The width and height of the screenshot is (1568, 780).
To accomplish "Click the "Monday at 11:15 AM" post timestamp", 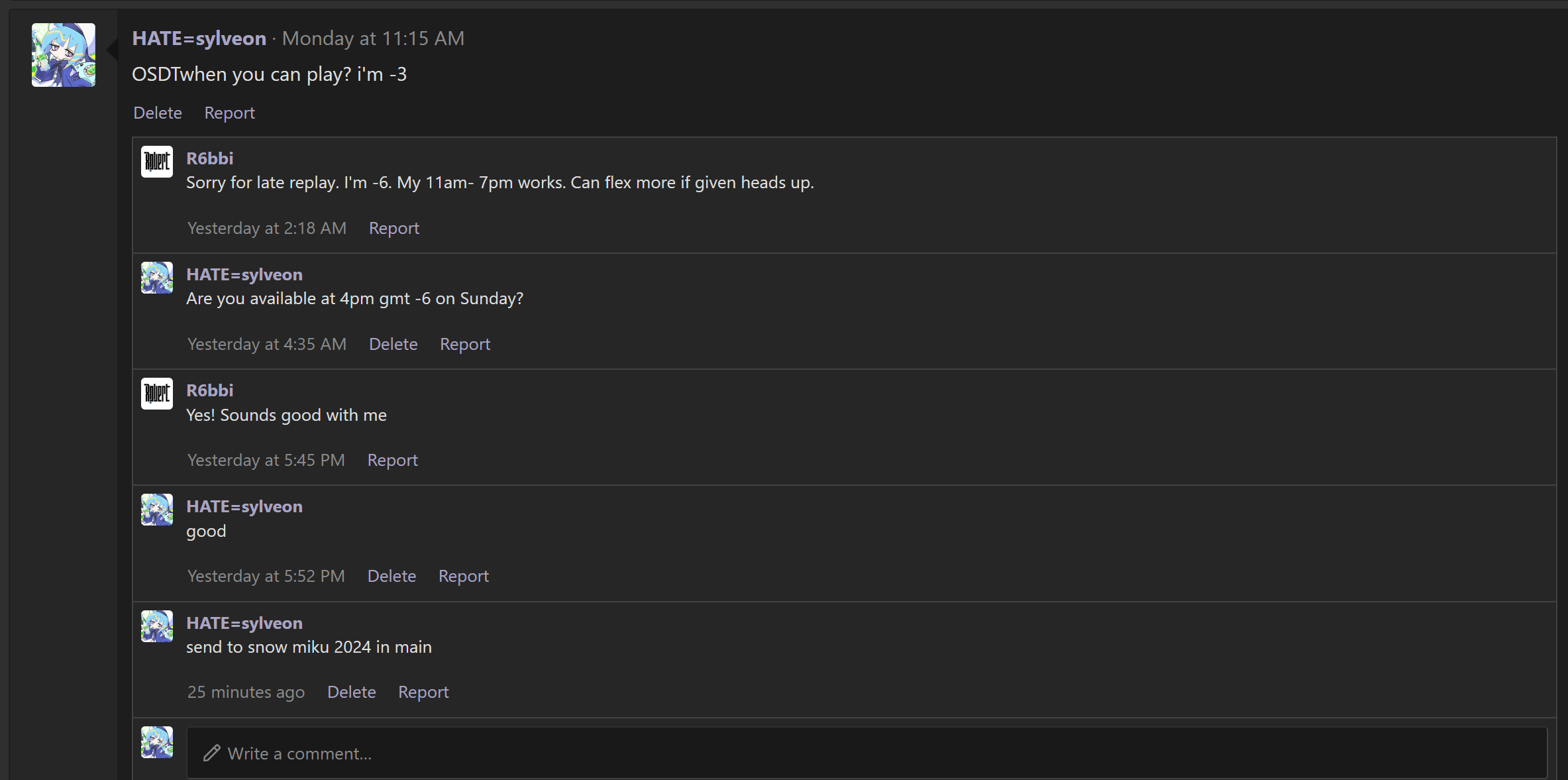I will coord(373,38).
